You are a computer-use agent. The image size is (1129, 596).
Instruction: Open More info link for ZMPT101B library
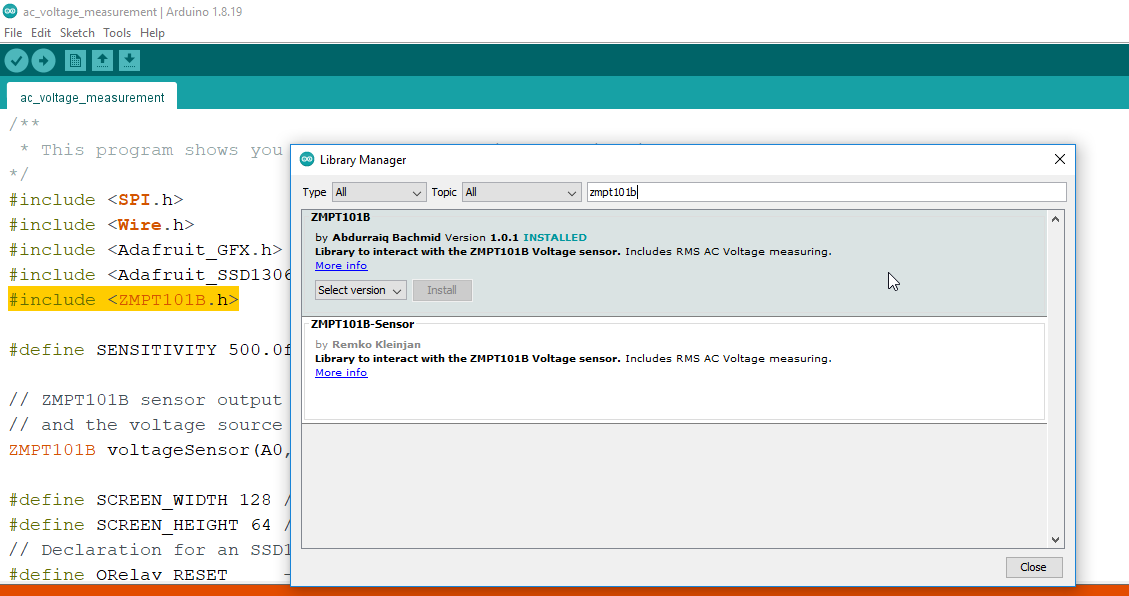[x=341, y=266]
